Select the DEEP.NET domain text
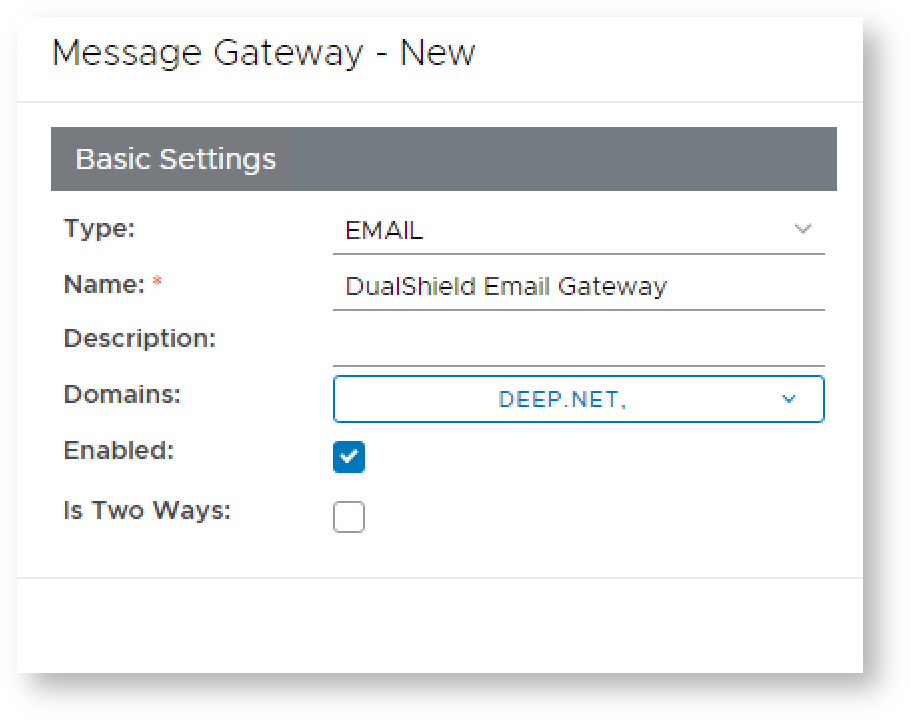Image resolution: width=911 pixels, height=721 pixels. pyautogui.click(x=561, y=399)
